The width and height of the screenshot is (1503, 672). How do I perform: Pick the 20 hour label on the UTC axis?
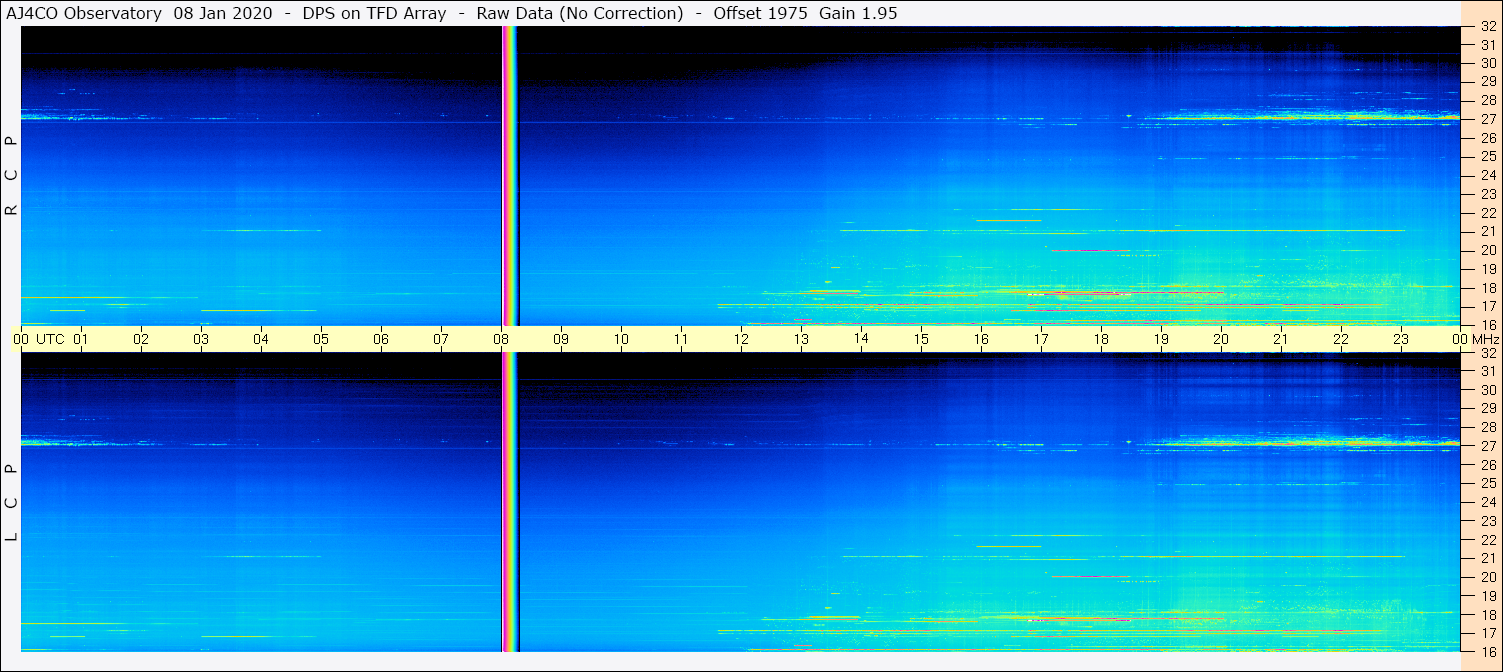(x=1221, y=339)
